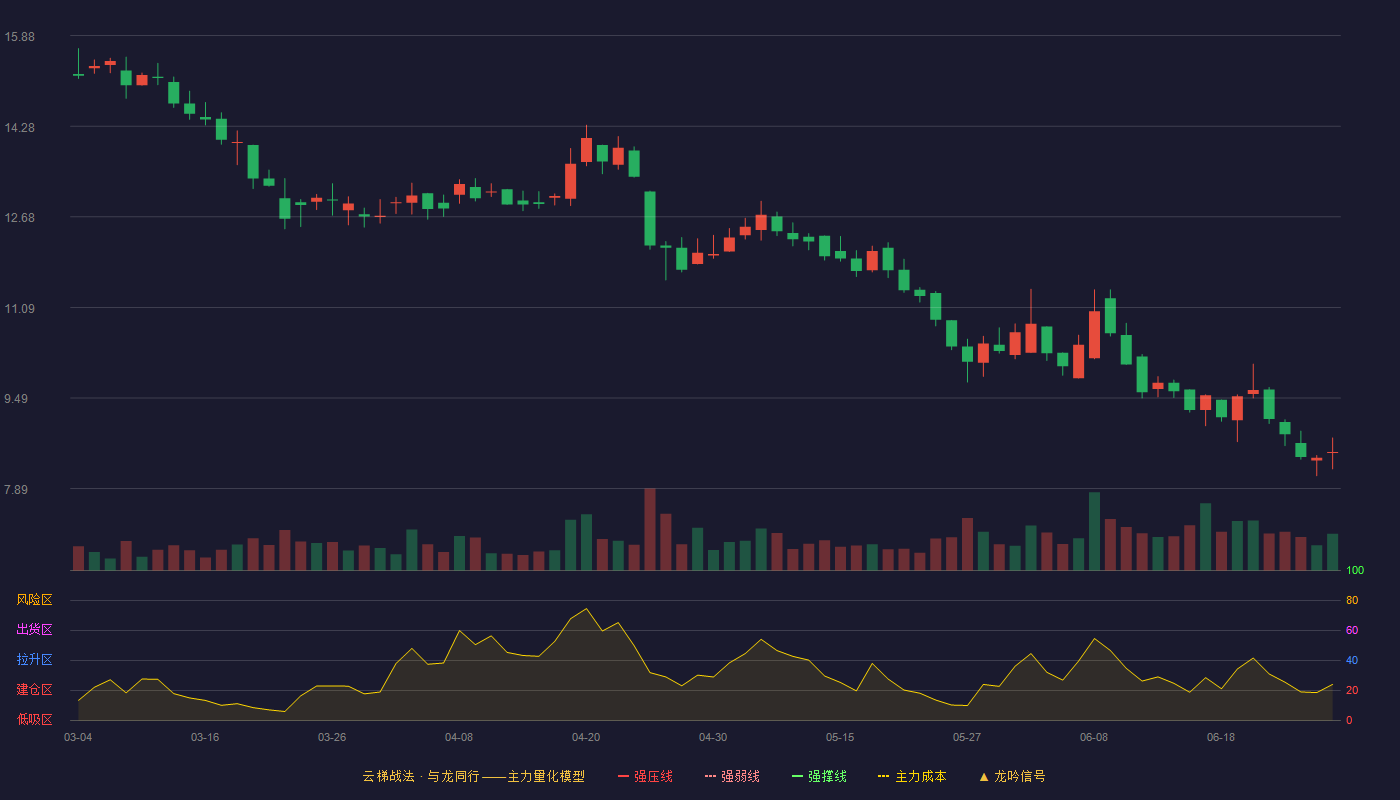Click the 建仓区 zone label
This screenshot has width=1400, height=800.
[x=34, y=690]
